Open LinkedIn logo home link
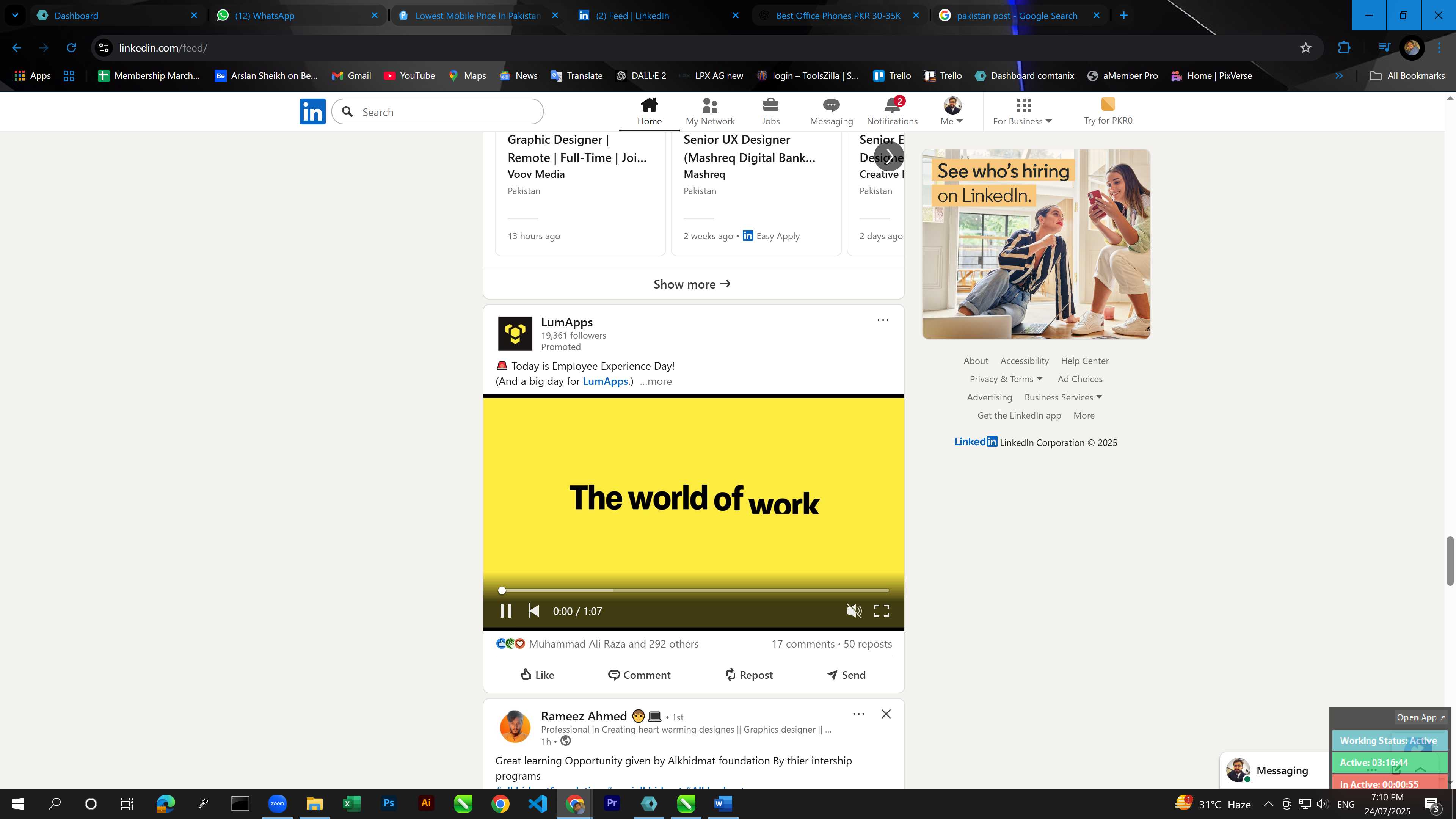1456x819 pixels. [312, 111]
